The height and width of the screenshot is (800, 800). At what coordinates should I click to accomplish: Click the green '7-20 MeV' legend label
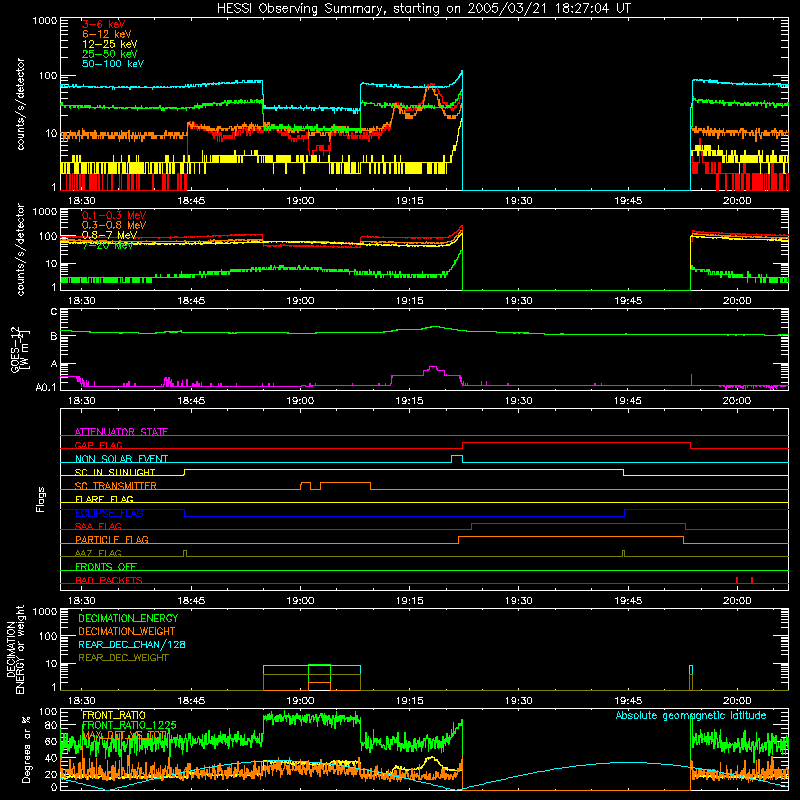click(x=108, y=245)
